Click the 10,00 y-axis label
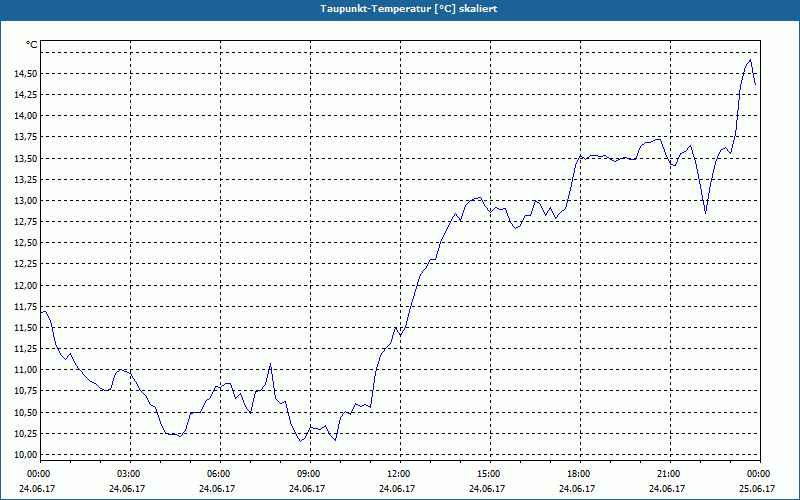 pyautogui.click(x=26, y=455)
